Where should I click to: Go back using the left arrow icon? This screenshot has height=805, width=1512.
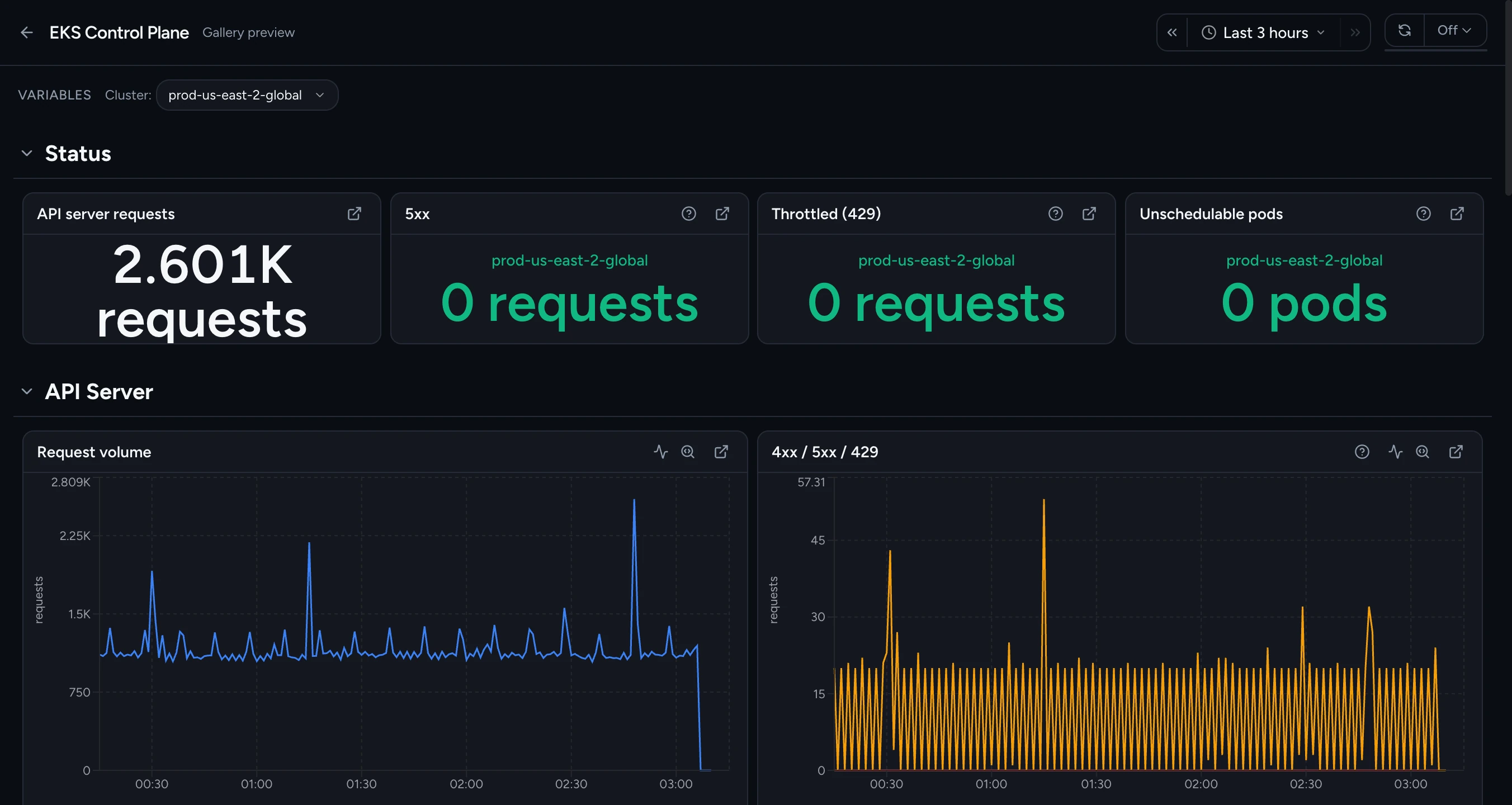coord(26,32)
